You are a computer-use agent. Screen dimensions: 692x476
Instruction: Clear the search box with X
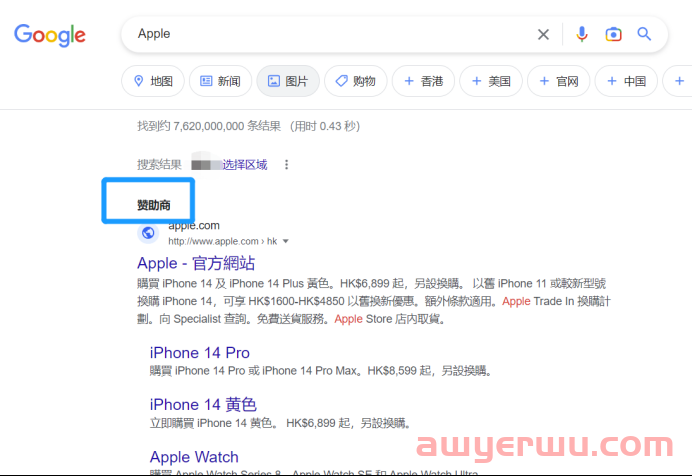point(543,34)
